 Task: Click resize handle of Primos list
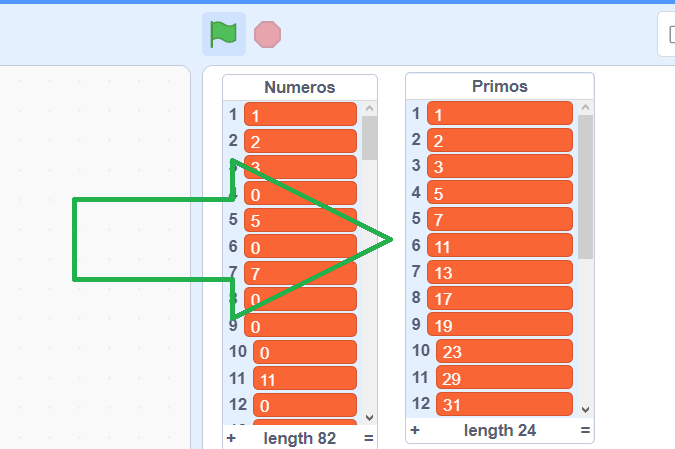pyautogui.click(x=585, y=430)
